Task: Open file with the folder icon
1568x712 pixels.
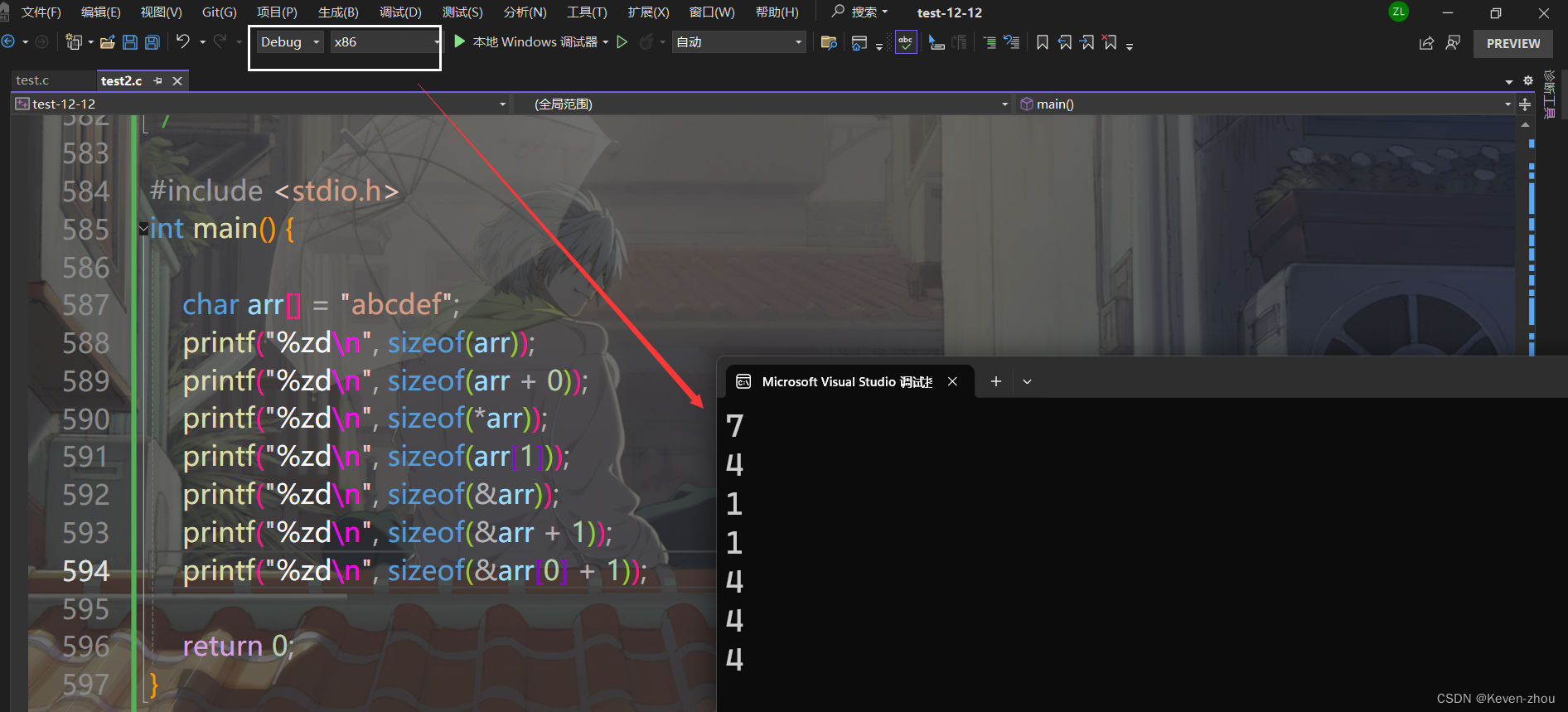Action: [107, 42]
